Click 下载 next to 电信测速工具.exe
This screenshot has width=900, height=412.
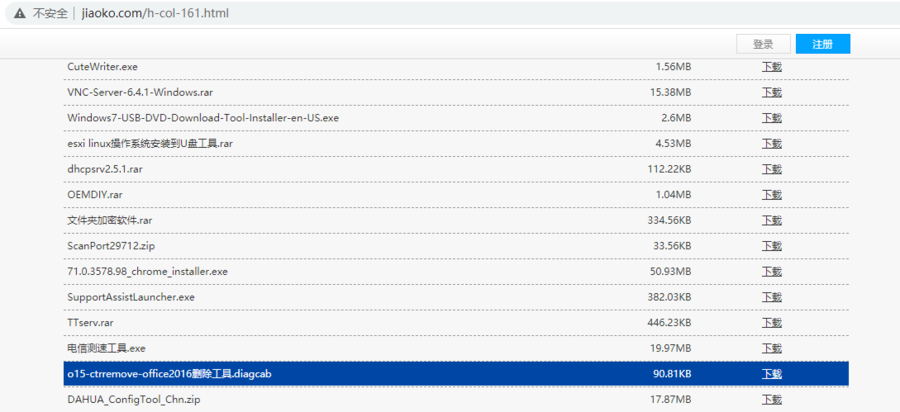click(772, 348)
